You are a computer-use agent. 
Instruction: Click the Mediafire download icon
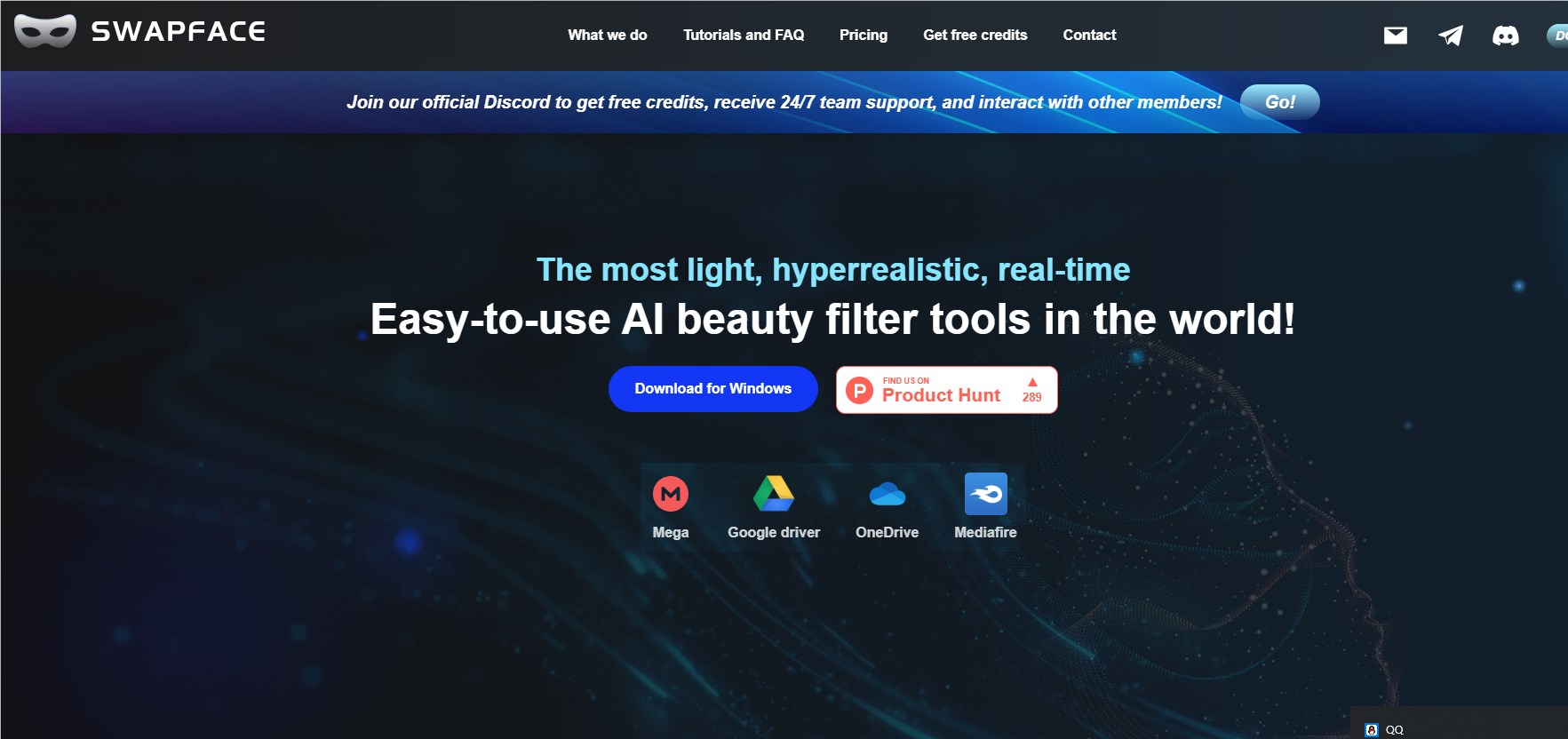(x=985, y=494)
